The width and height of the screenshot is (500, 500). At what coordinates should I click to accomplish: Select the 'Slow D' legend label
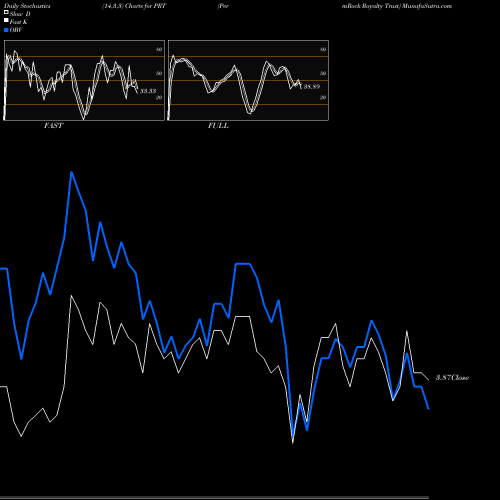(x=20, y=14)
